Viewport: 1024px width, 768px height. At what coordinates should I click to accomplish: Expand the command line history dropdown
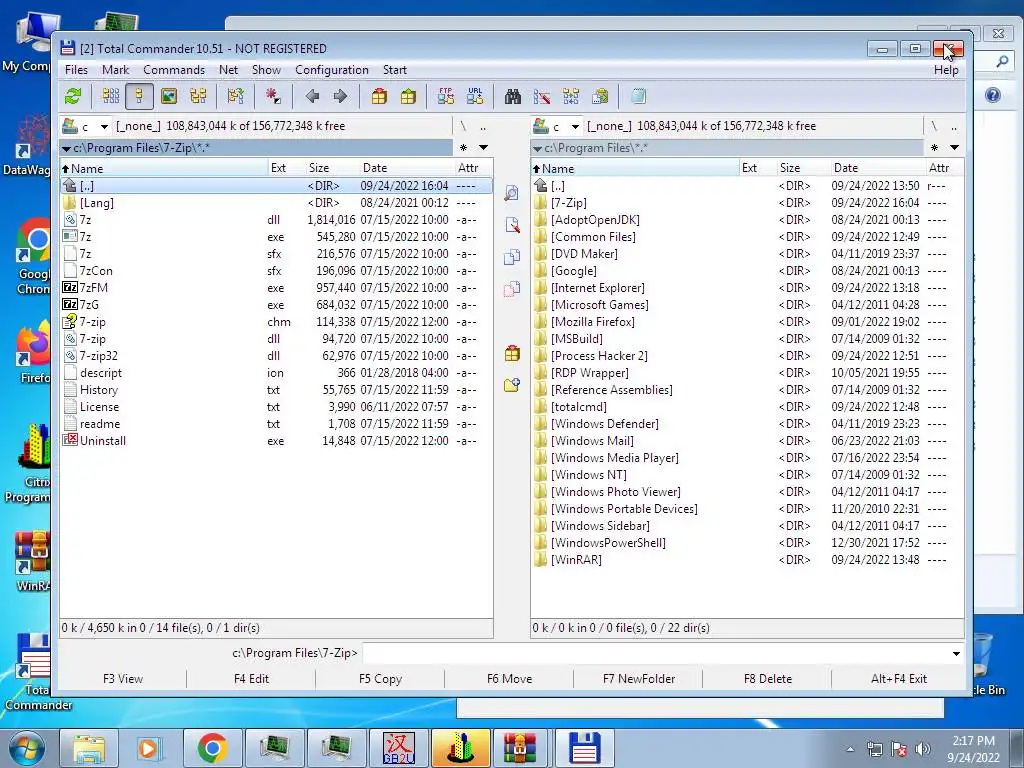(x=956, y=653)
